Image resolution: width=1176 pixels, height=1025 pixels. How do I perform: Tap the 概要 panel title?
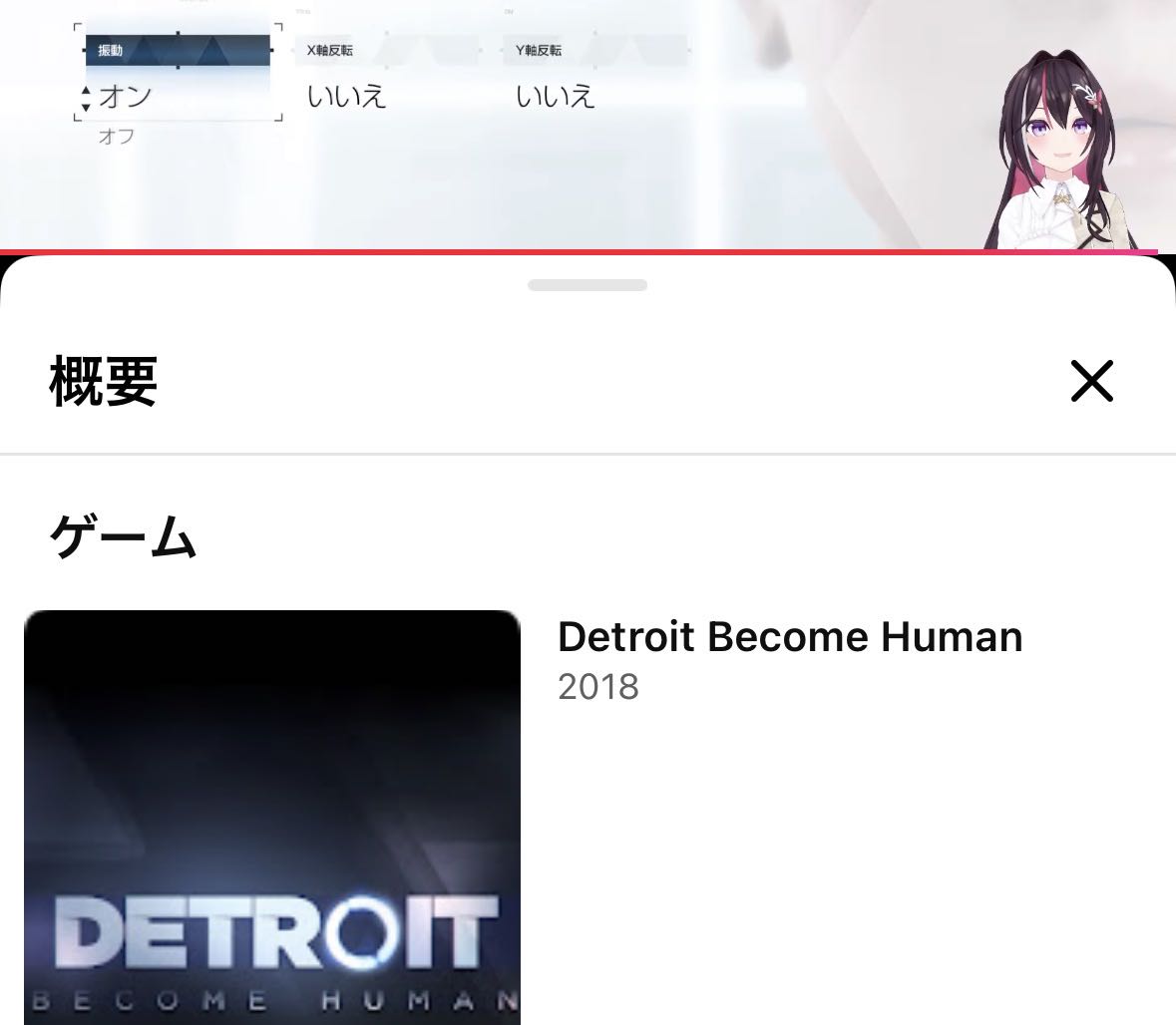point(104,381)
